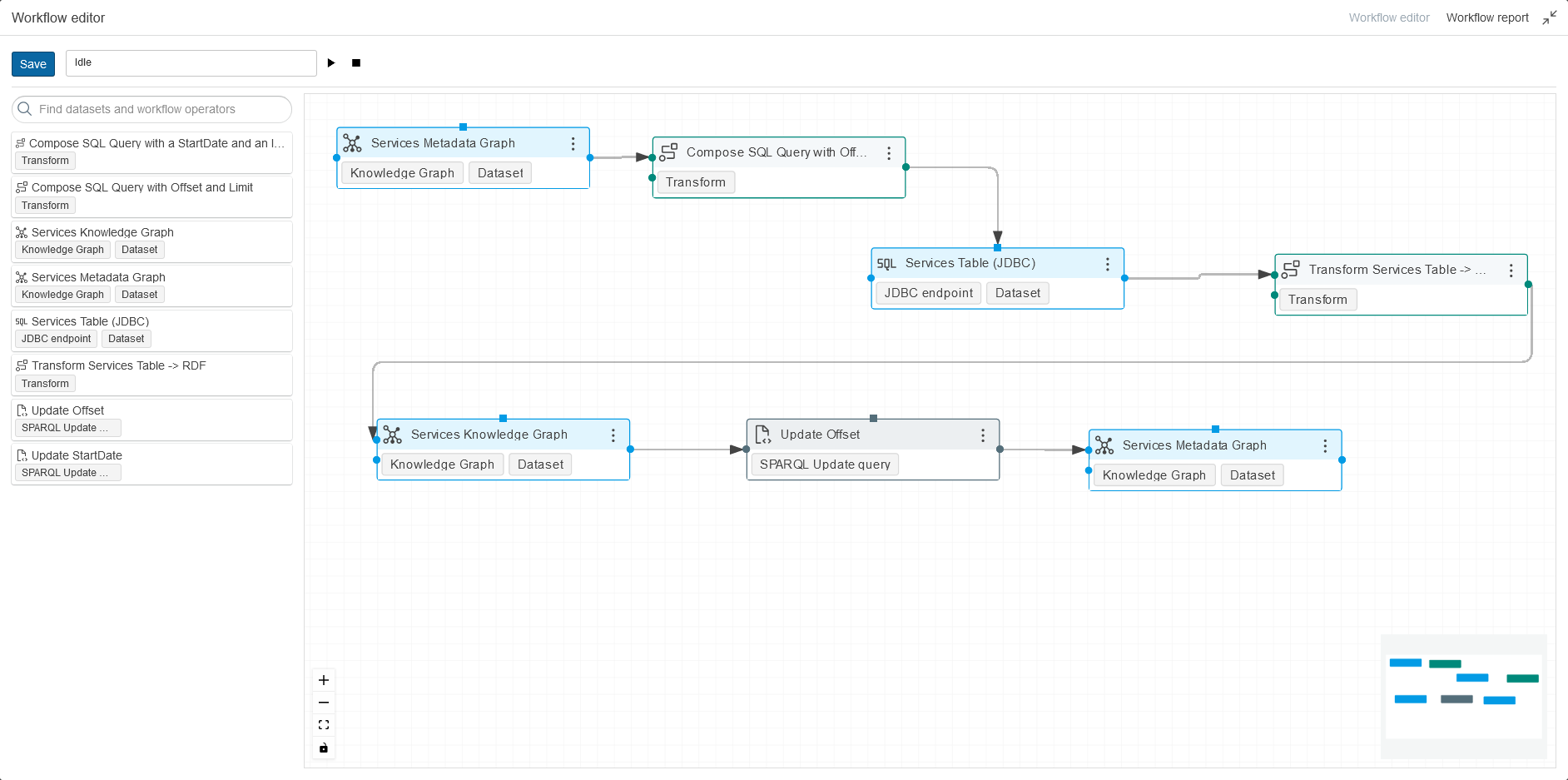Click the magnifier icon in the search box
Viewport: 1568px width, 780px height.
(x=25, y=109)
